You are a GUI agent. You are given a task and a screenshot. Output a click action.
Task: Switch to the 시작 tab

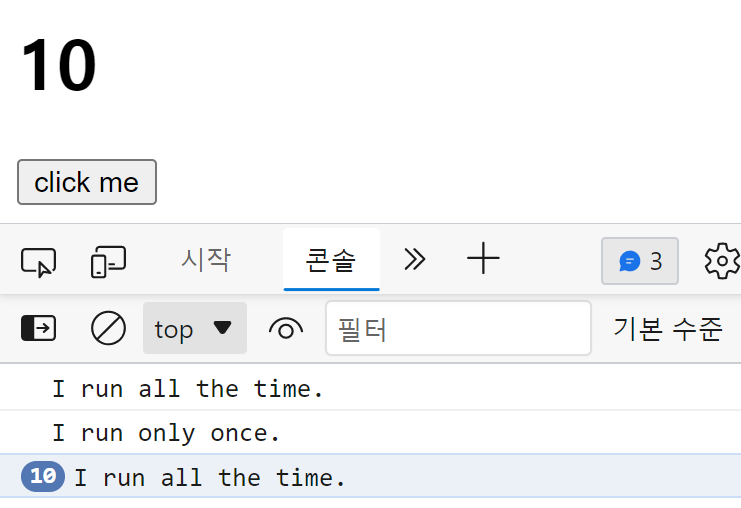coord(206,260)
